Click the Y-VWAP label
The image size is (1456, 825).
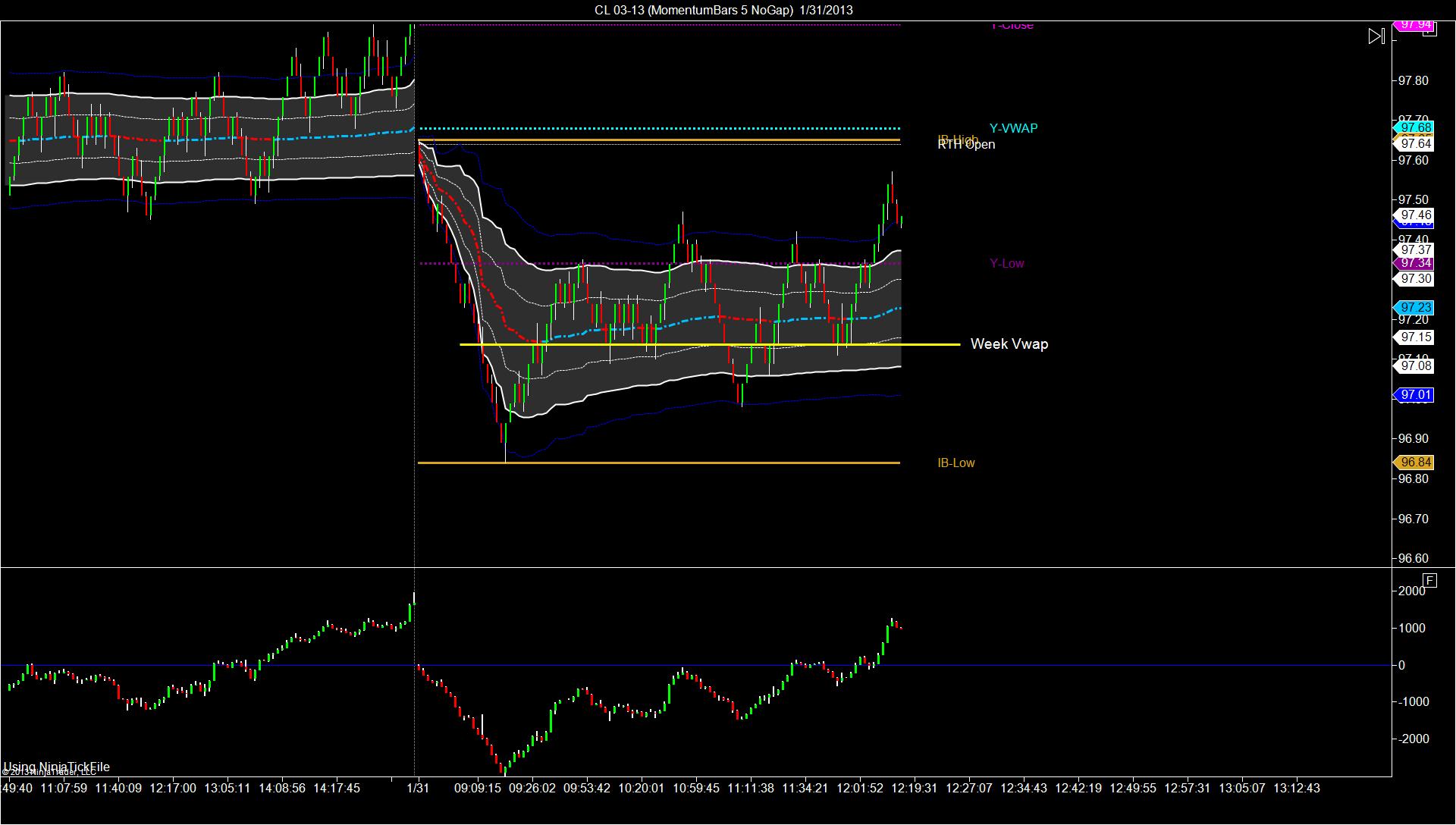(x=1013, y=128)
